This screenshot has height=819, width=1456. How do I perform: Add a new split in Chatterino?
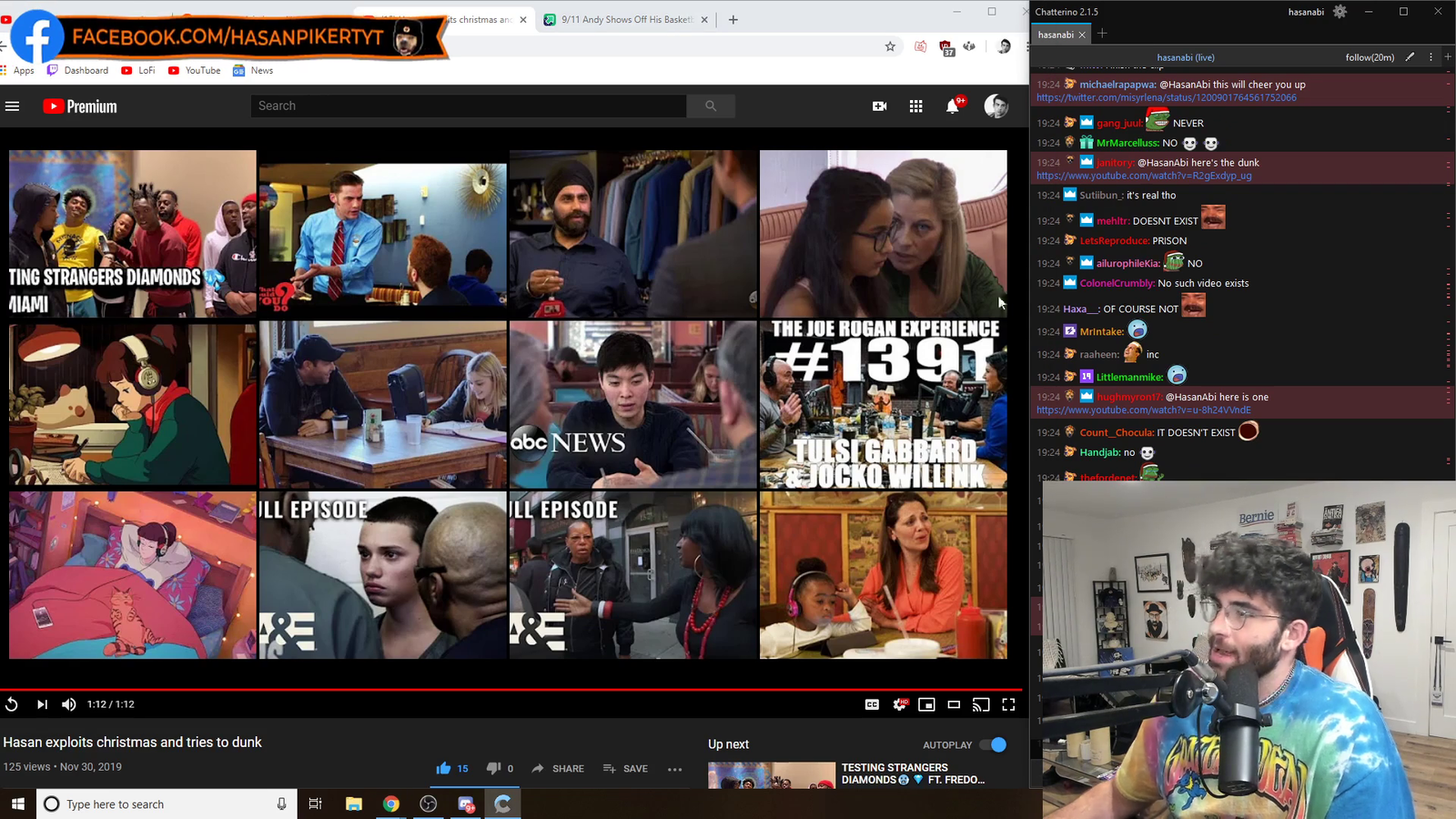point(1448,57)
